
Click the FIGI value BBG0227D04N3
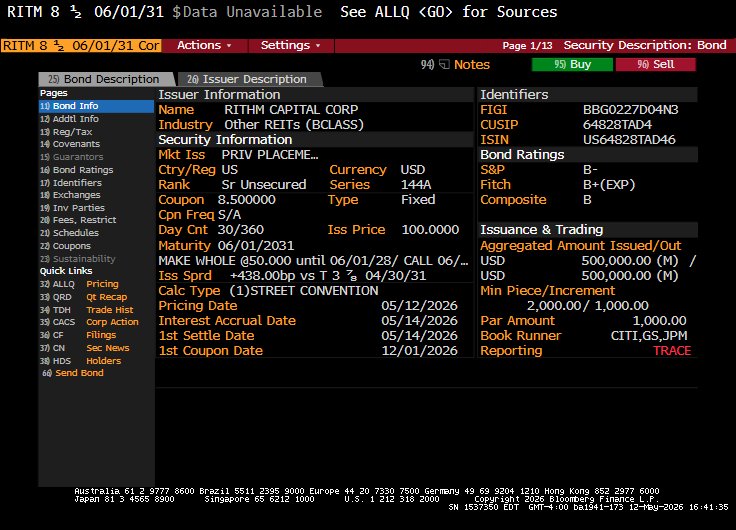630,109
